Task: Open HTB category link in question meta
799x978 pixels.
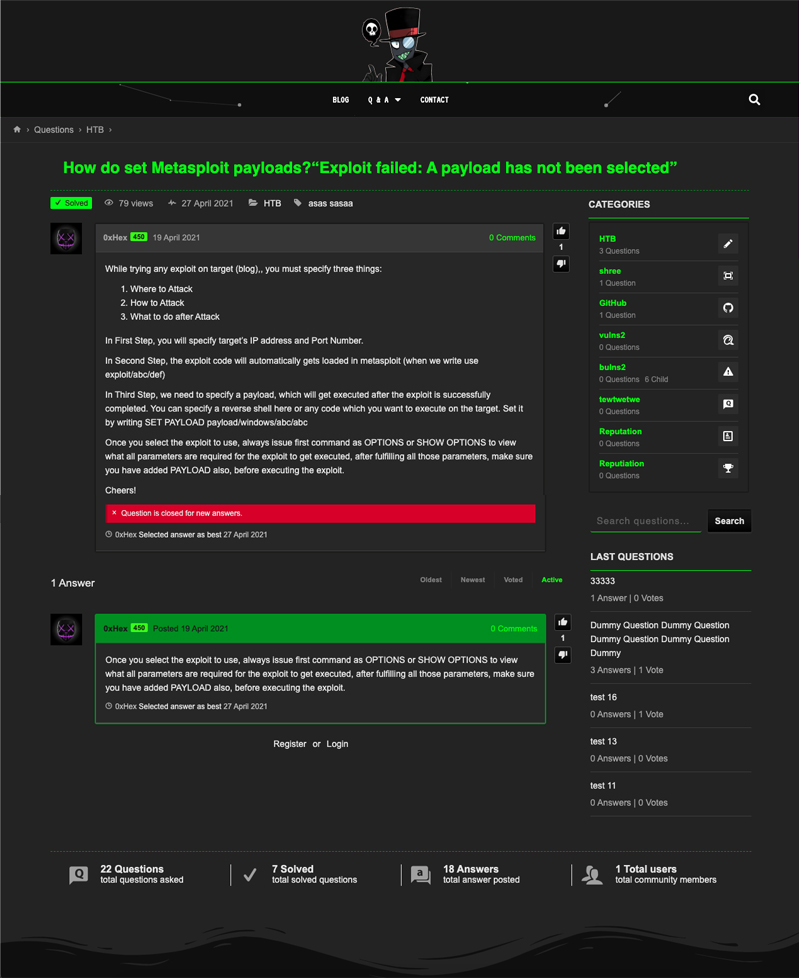Action: click(272, 203)
